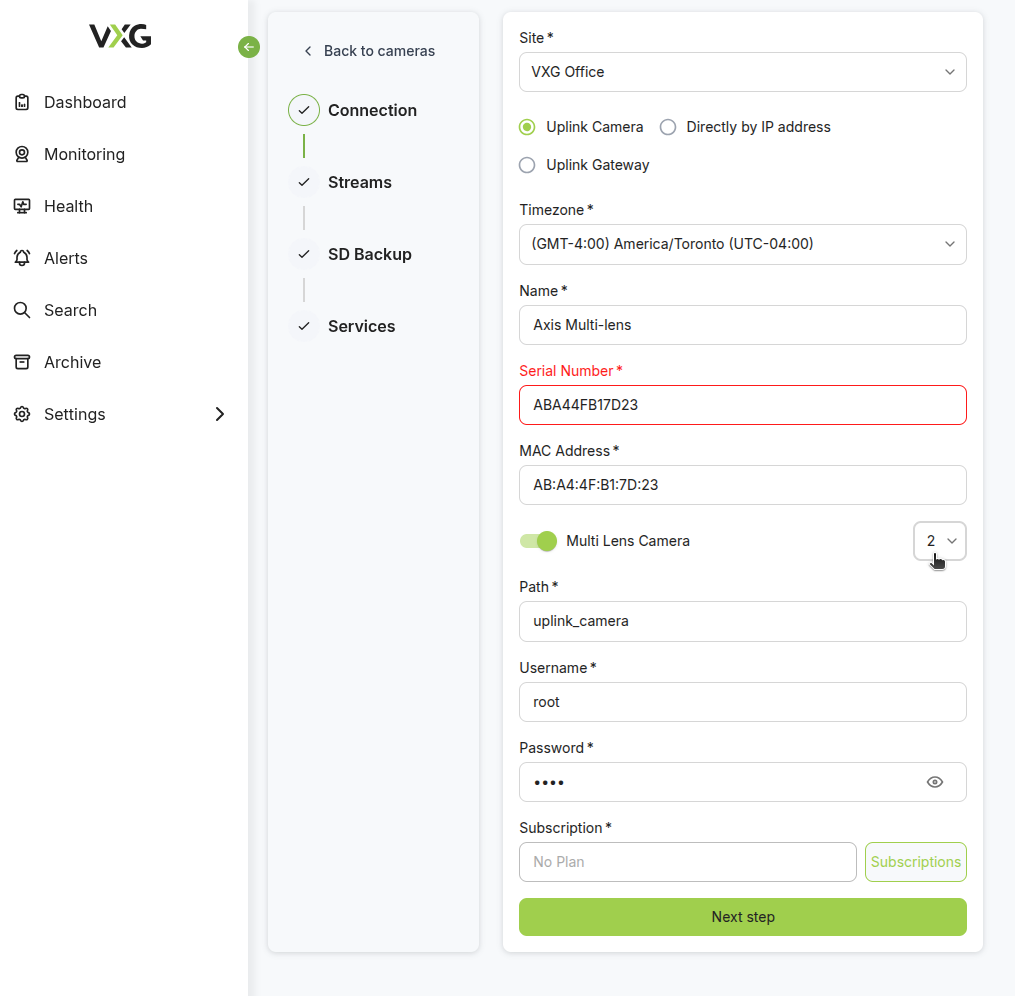The image size is (1015, 996).
Task: Go to the Streams step
Action: 359,182
